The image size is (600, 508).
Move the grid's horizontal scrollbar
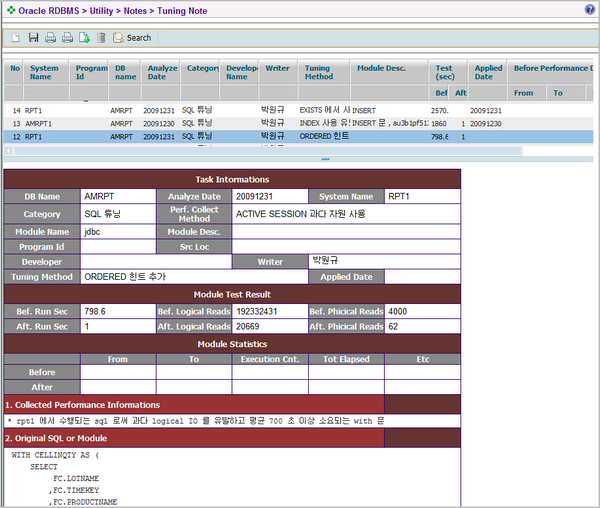pyautogui.click(x=268, y=151)
